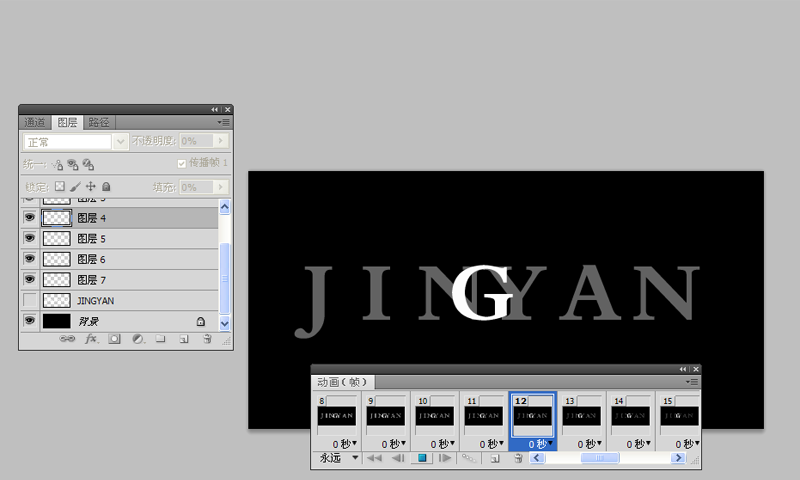The image size is (800, 480).
Task: Add a layer mask
Action: coord(114,339)
